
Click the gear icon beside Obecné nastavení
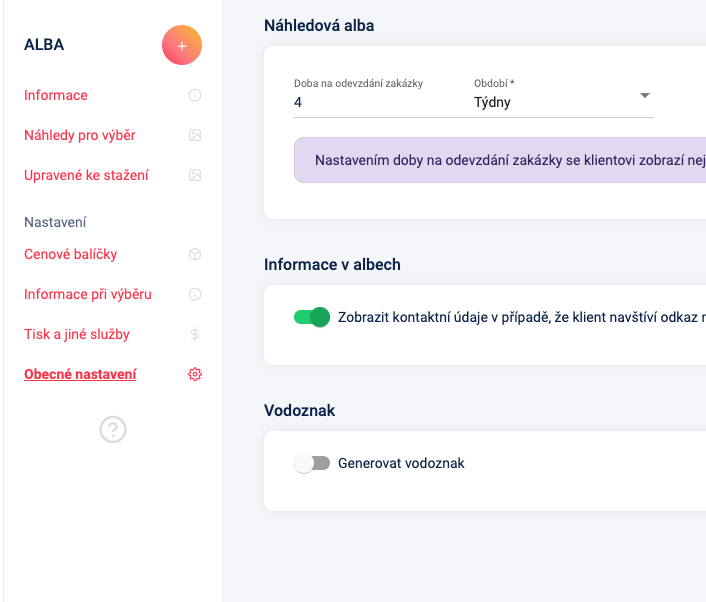click(x=195, y=374)
